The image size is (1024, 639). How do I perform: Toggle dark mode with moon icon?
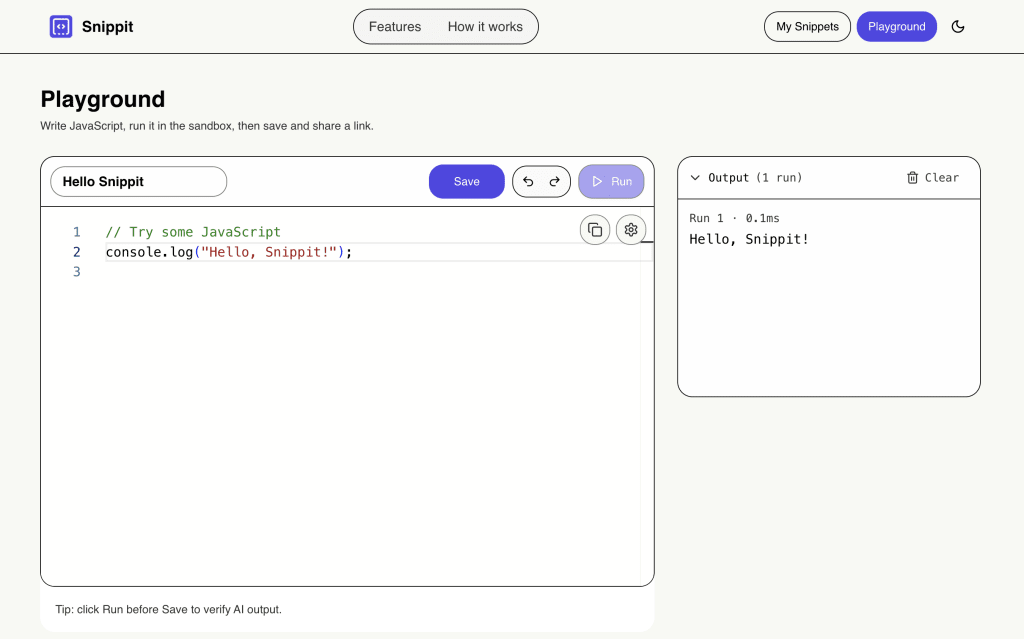957,27
